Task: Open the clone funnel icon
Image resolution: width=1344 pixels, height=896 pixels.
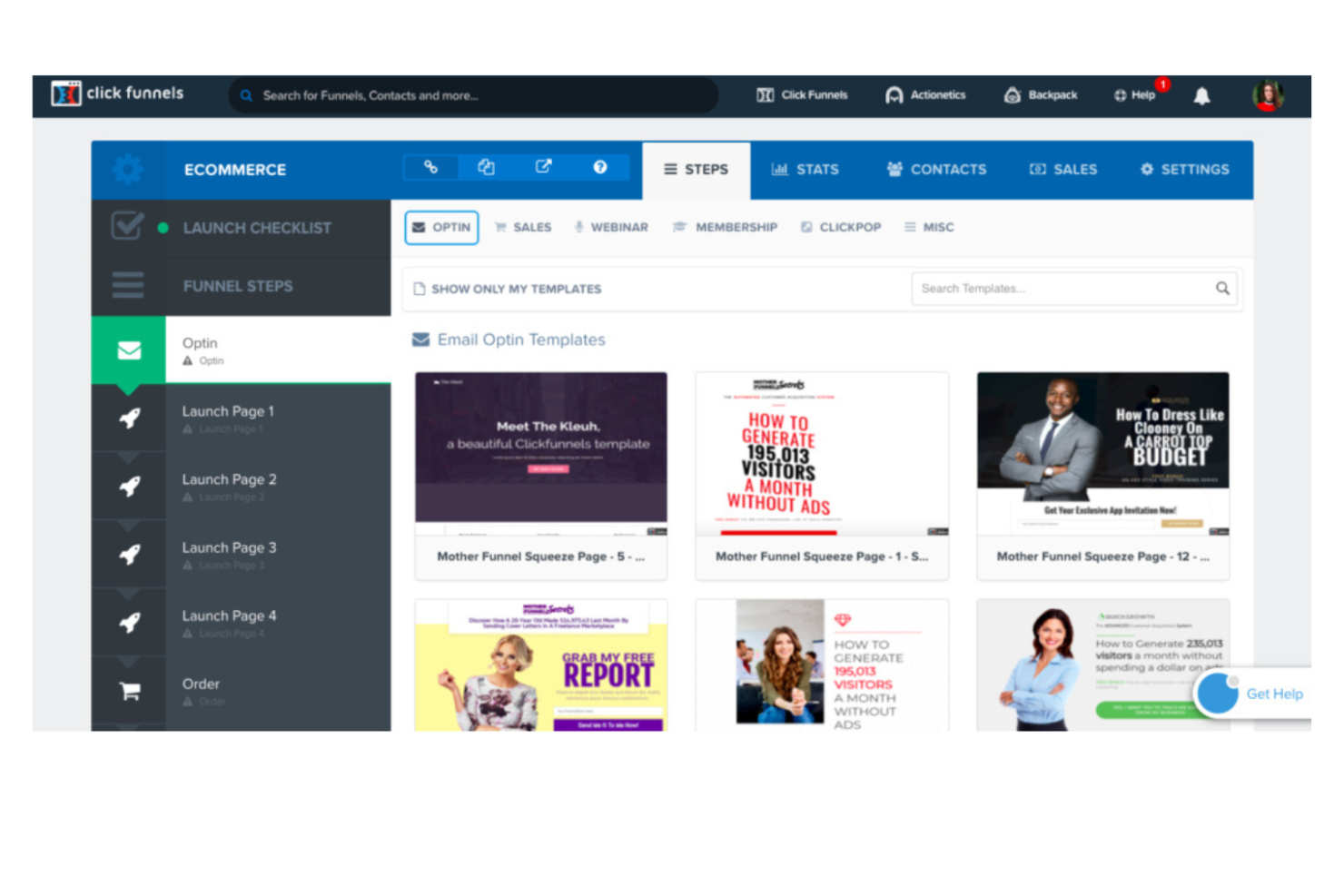Action: coord(487,167)
